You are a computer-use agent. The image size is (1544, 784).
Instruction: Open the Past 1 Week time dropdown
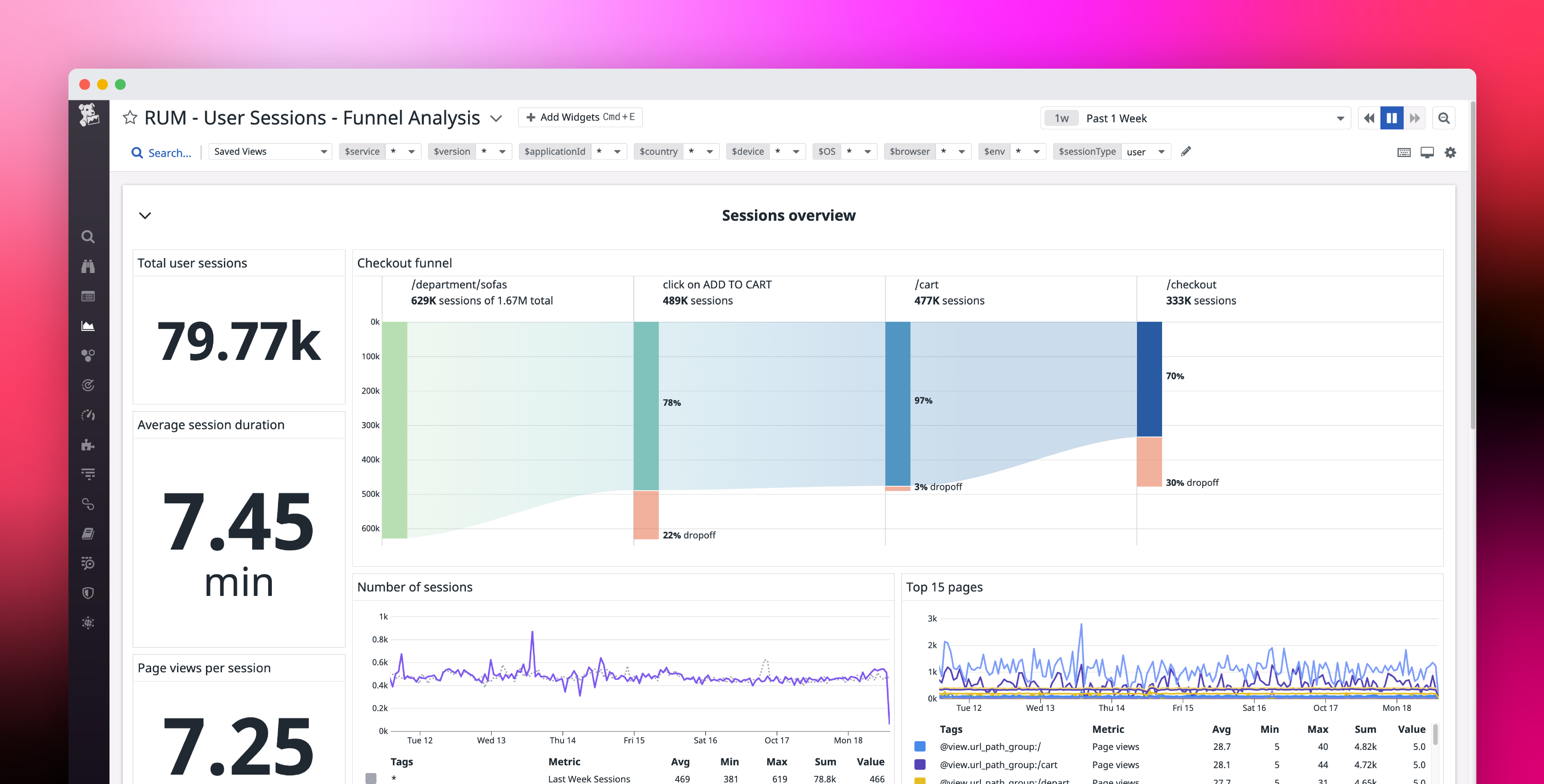(x=1195, y=117)
